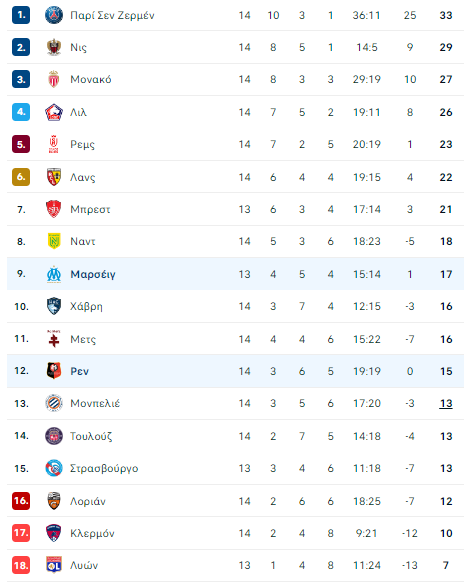This screenshot has height=583, width=464.
Task: Click the Strasbourg club logo
Action: click(54, 468)
